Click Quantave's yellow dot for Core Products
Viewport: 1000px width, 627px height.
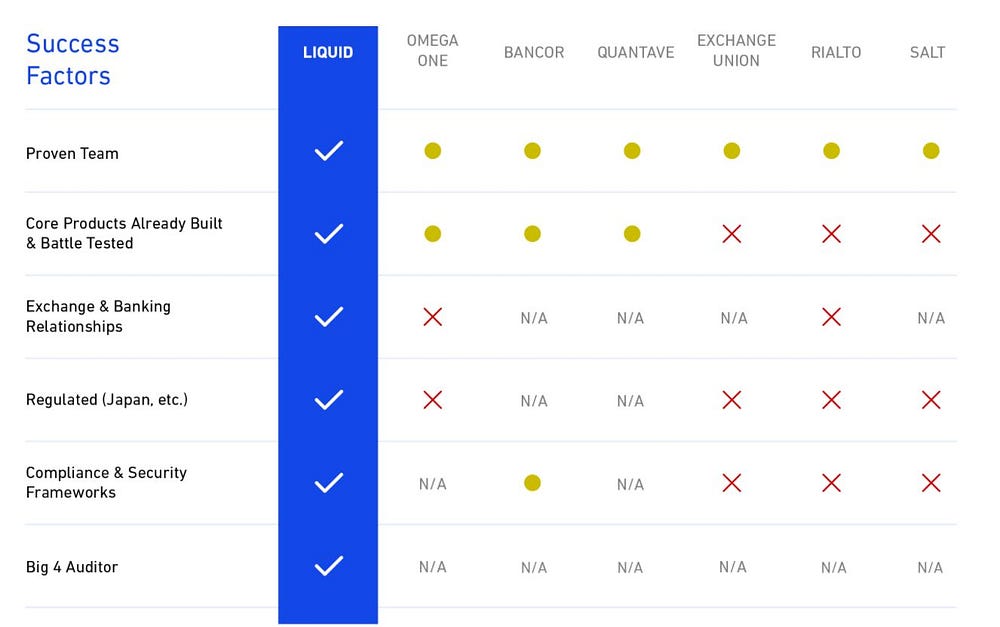[x=631, y=234]
